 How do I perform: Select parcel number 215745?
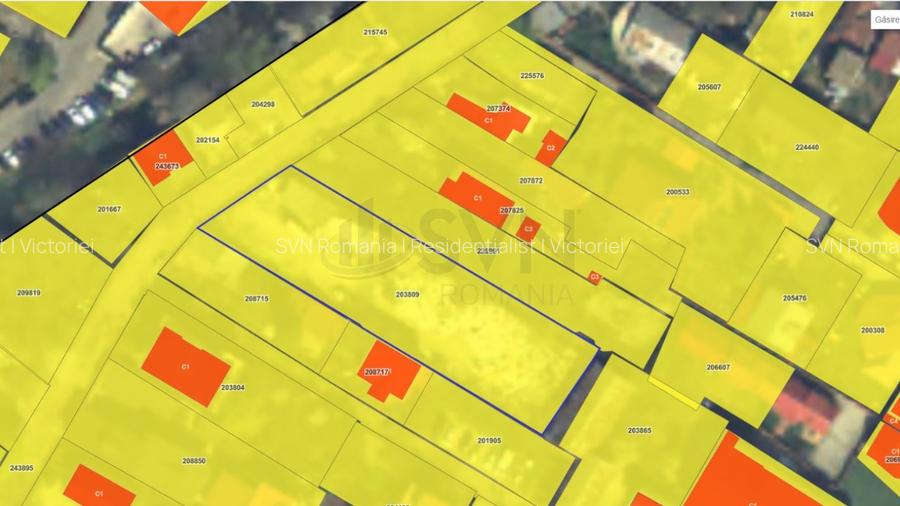[375, 32]
